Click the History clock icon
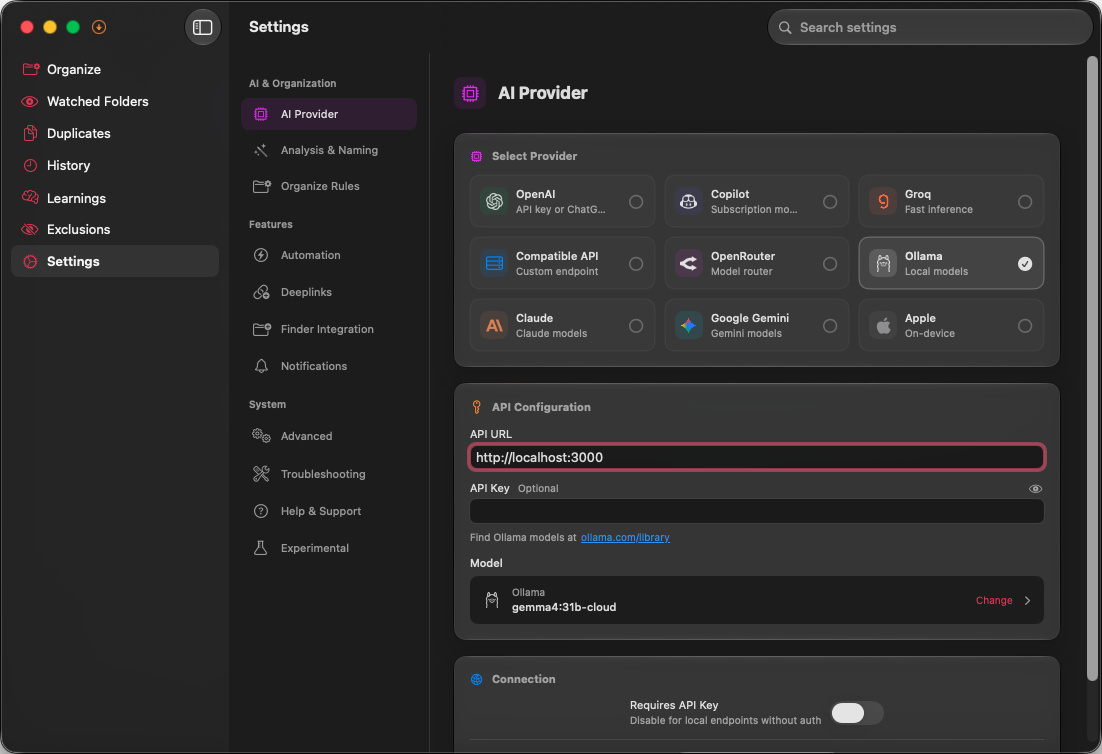 click(30, 165)
